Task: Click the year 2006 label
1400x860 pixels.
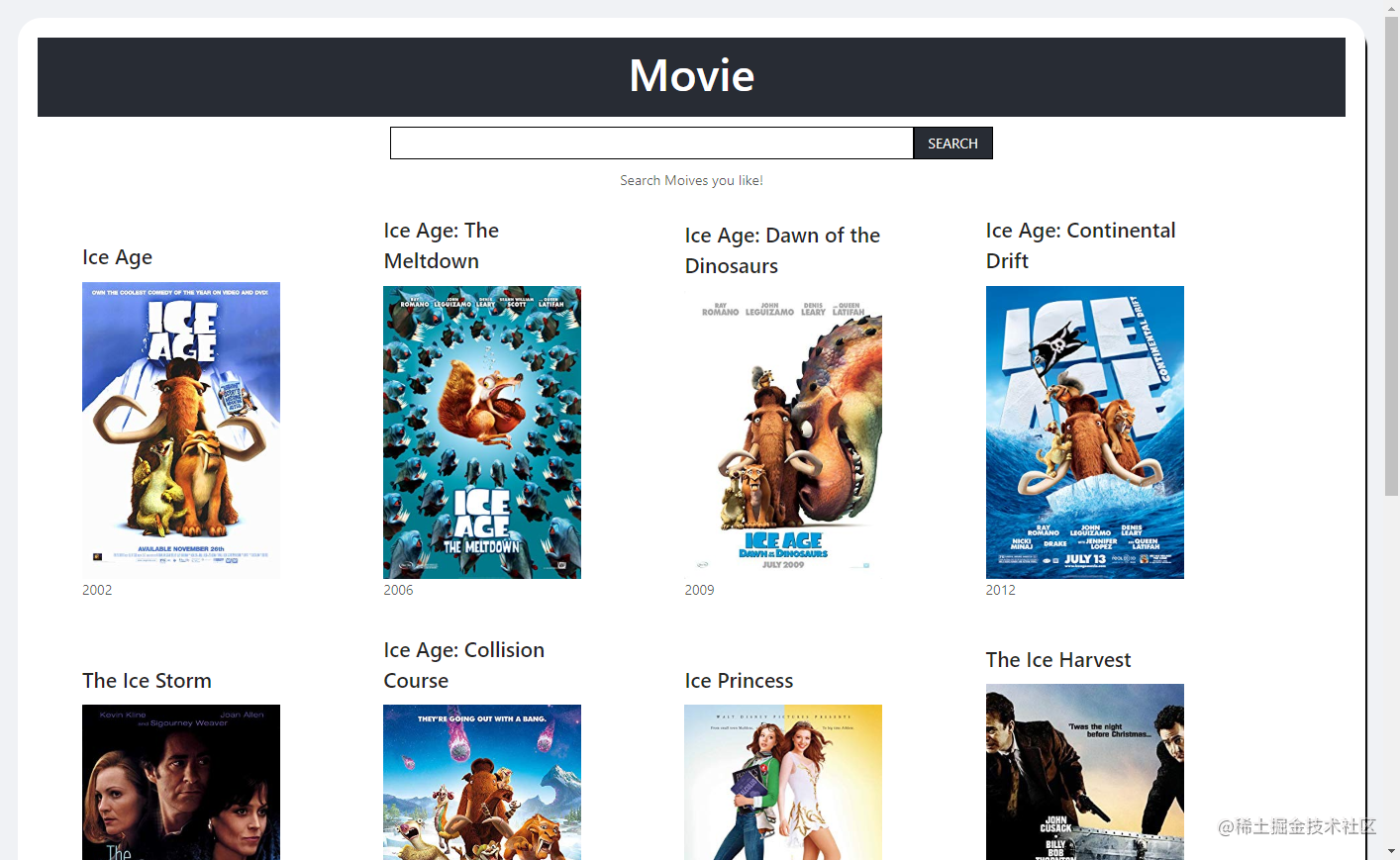Action: 398,590
